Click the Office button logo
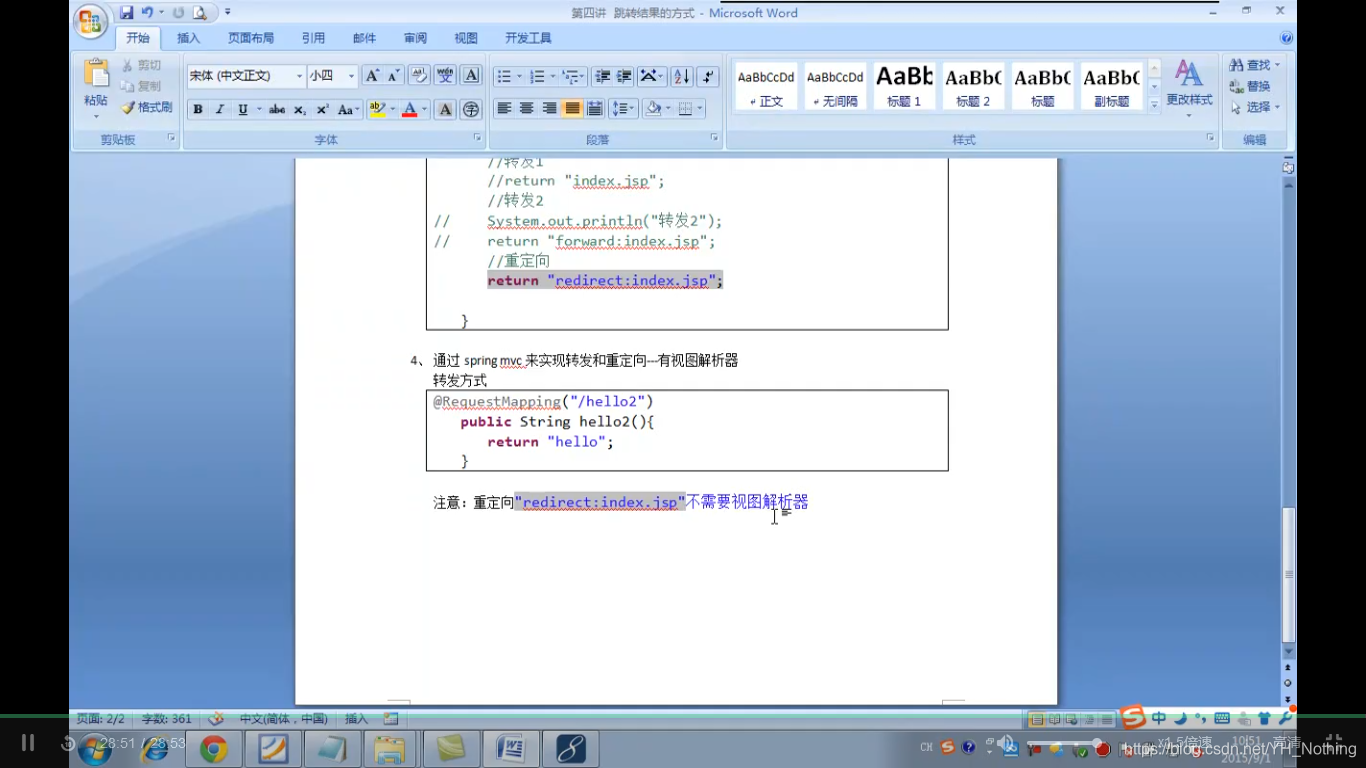This screenshot has height=768, width=1366. click(91, 22)
